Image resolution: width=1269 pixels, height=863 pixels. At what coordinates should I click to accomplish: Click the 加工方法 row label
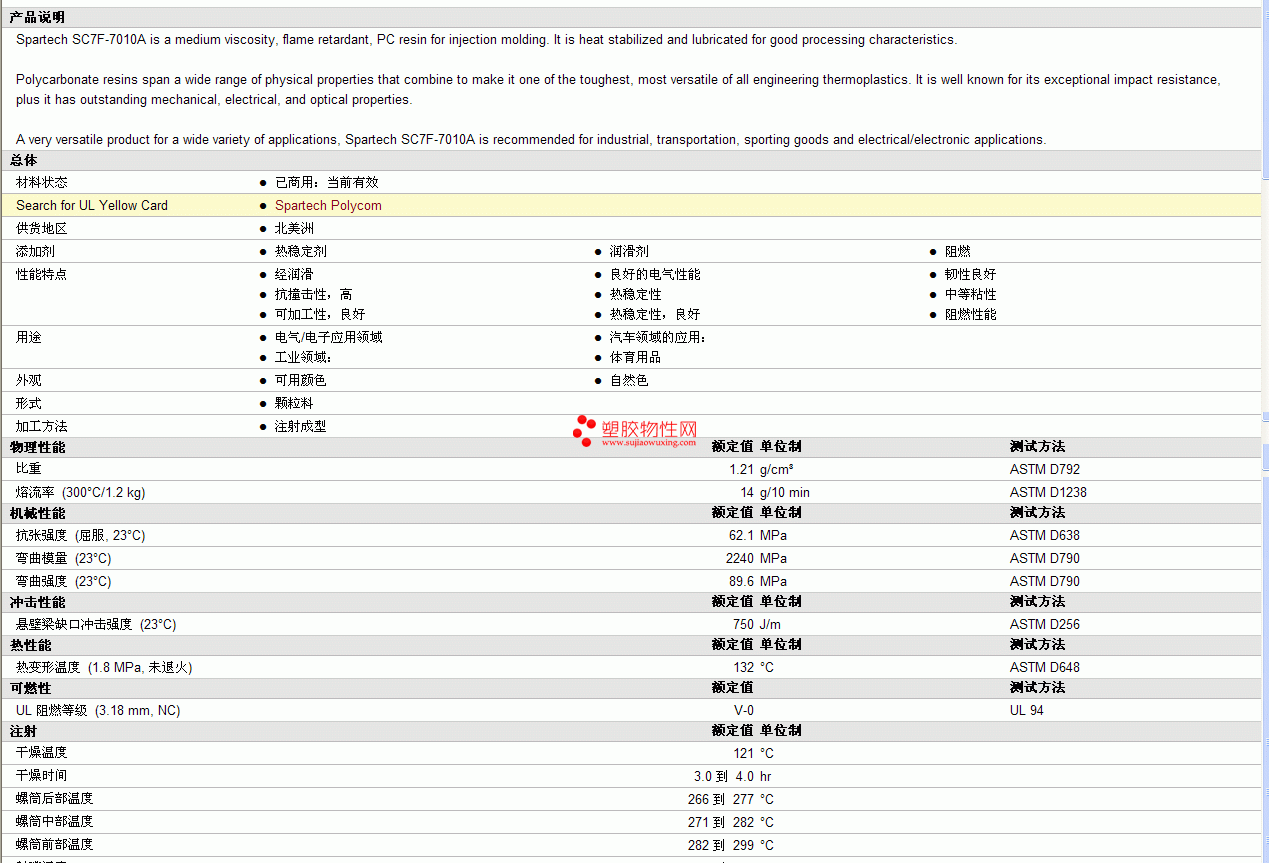point(42,426)
